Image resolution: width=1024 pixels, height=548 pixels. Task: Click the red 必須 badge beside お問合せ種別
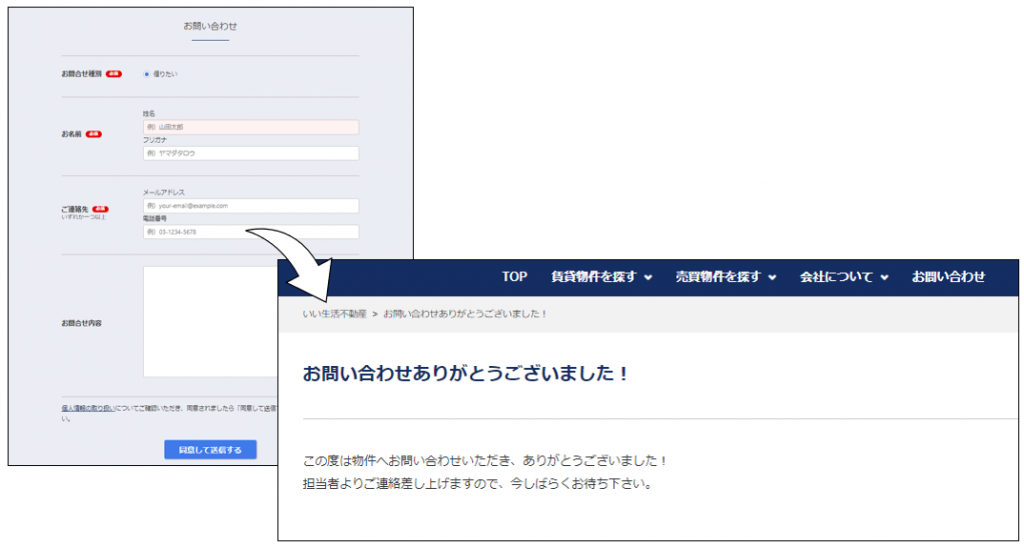114,74
